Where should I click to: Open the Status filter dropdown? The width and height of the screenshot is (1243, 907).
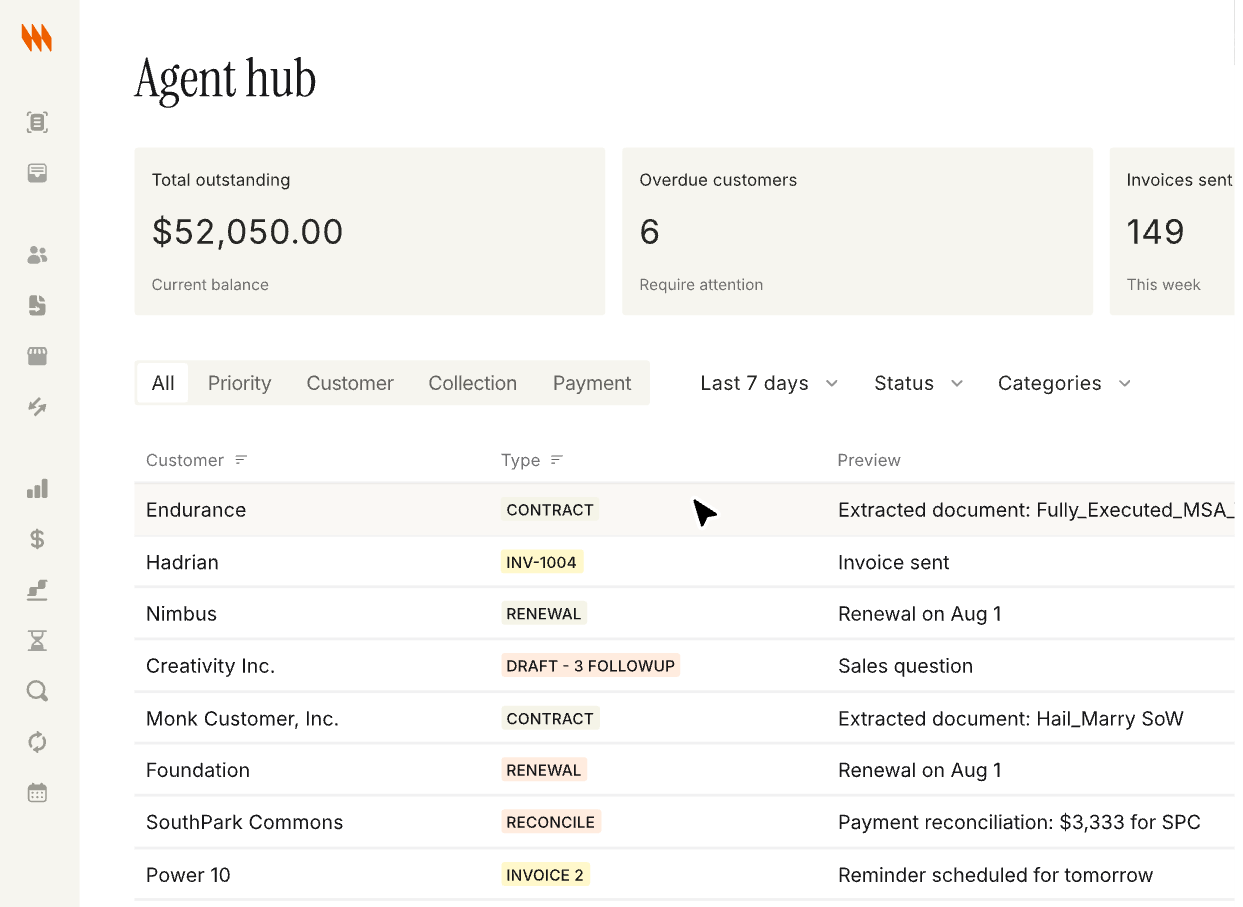pos(918,383)
